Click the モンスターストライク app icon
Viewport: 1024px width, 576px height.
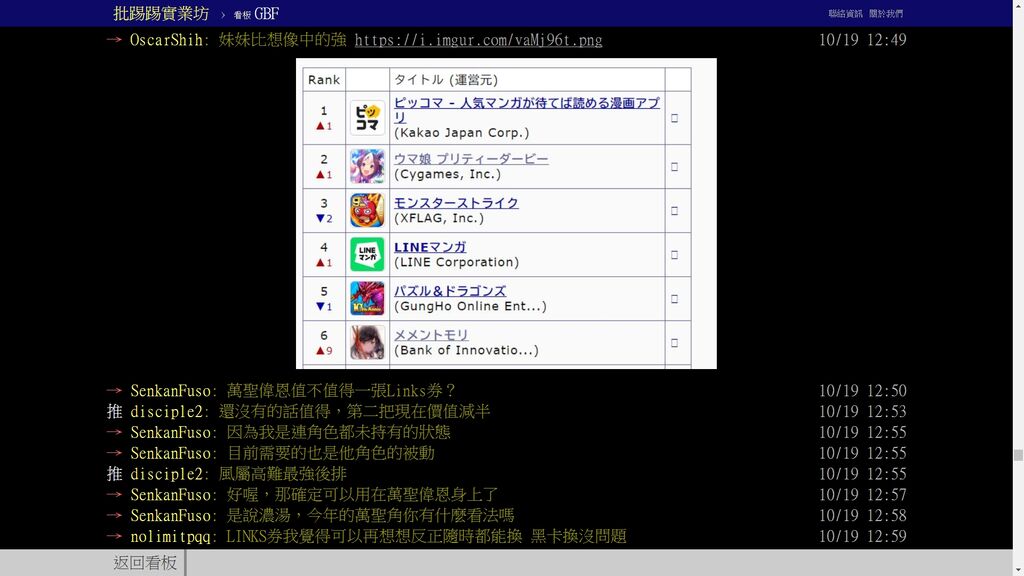pos(367,210)
